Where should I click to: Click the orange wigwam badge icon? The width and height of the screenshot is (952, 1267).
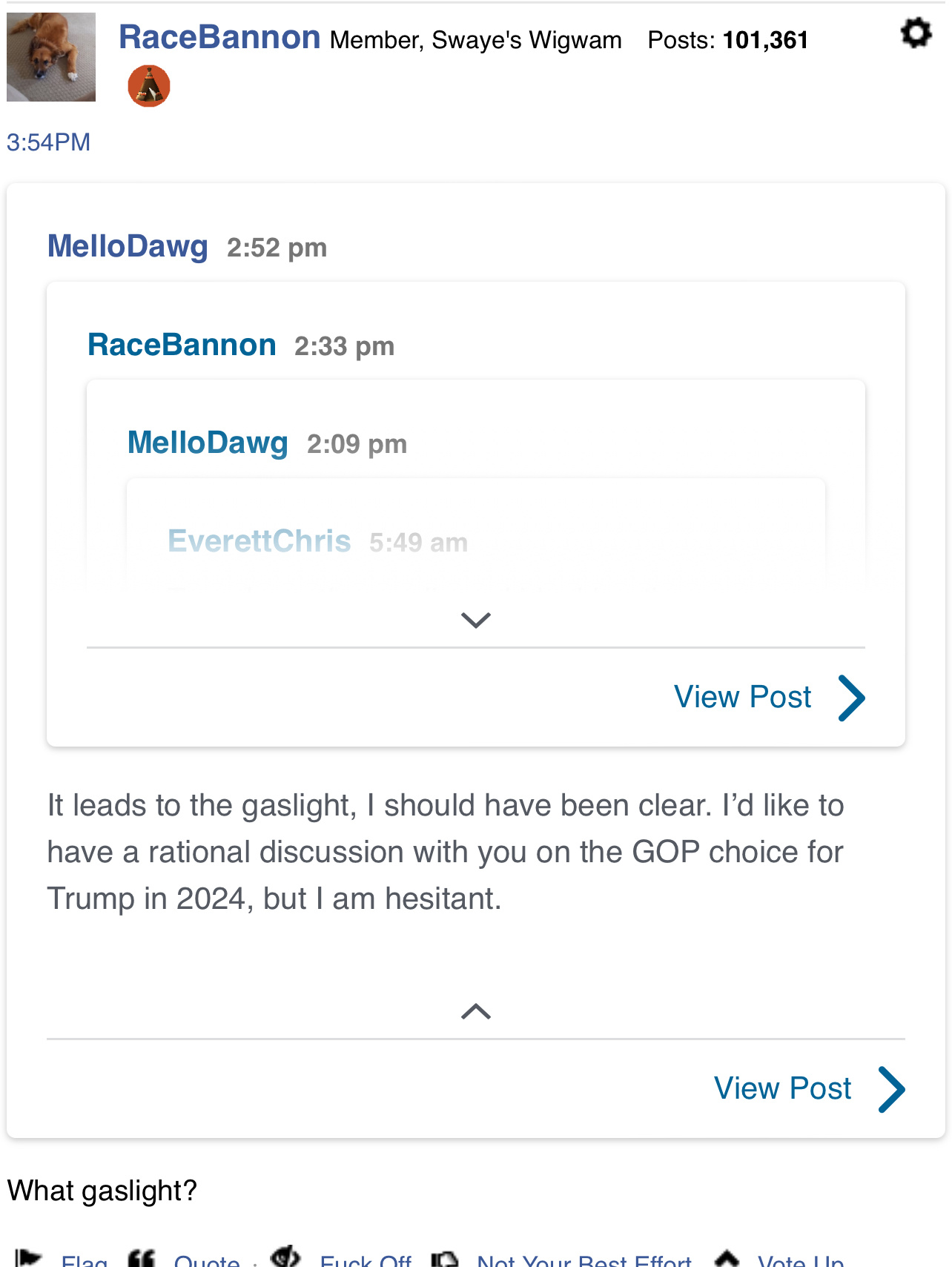(x=149, y=86)
